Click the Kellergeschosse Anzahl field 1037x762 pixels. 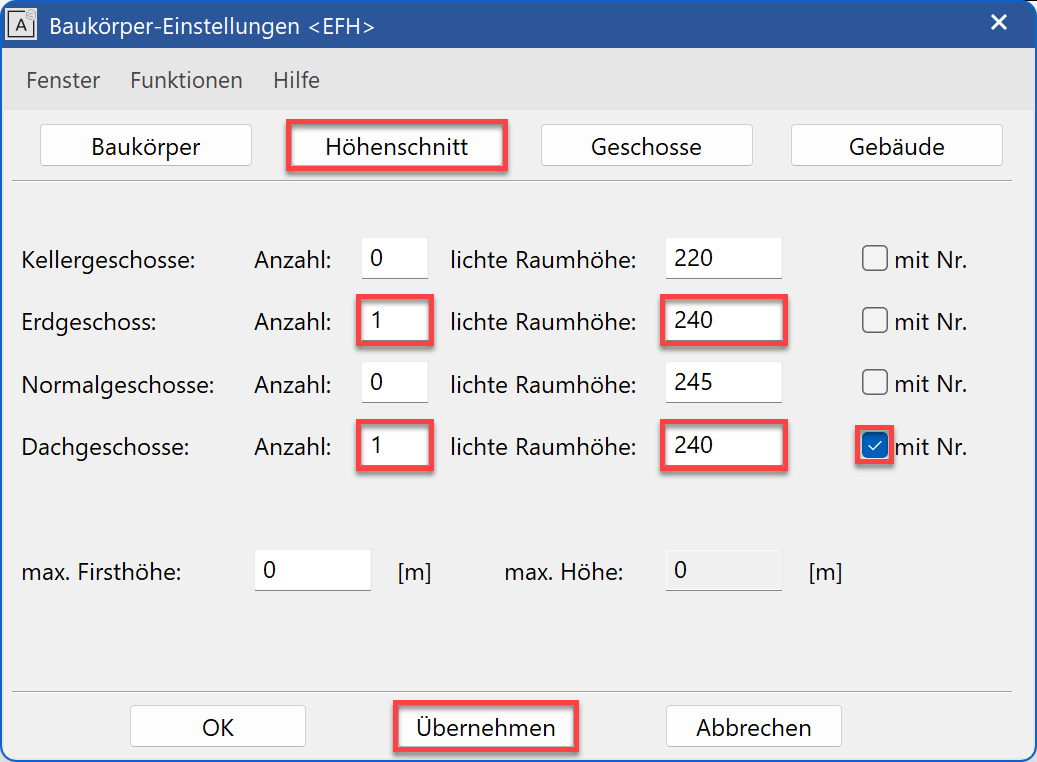click(x=394, y=259)
